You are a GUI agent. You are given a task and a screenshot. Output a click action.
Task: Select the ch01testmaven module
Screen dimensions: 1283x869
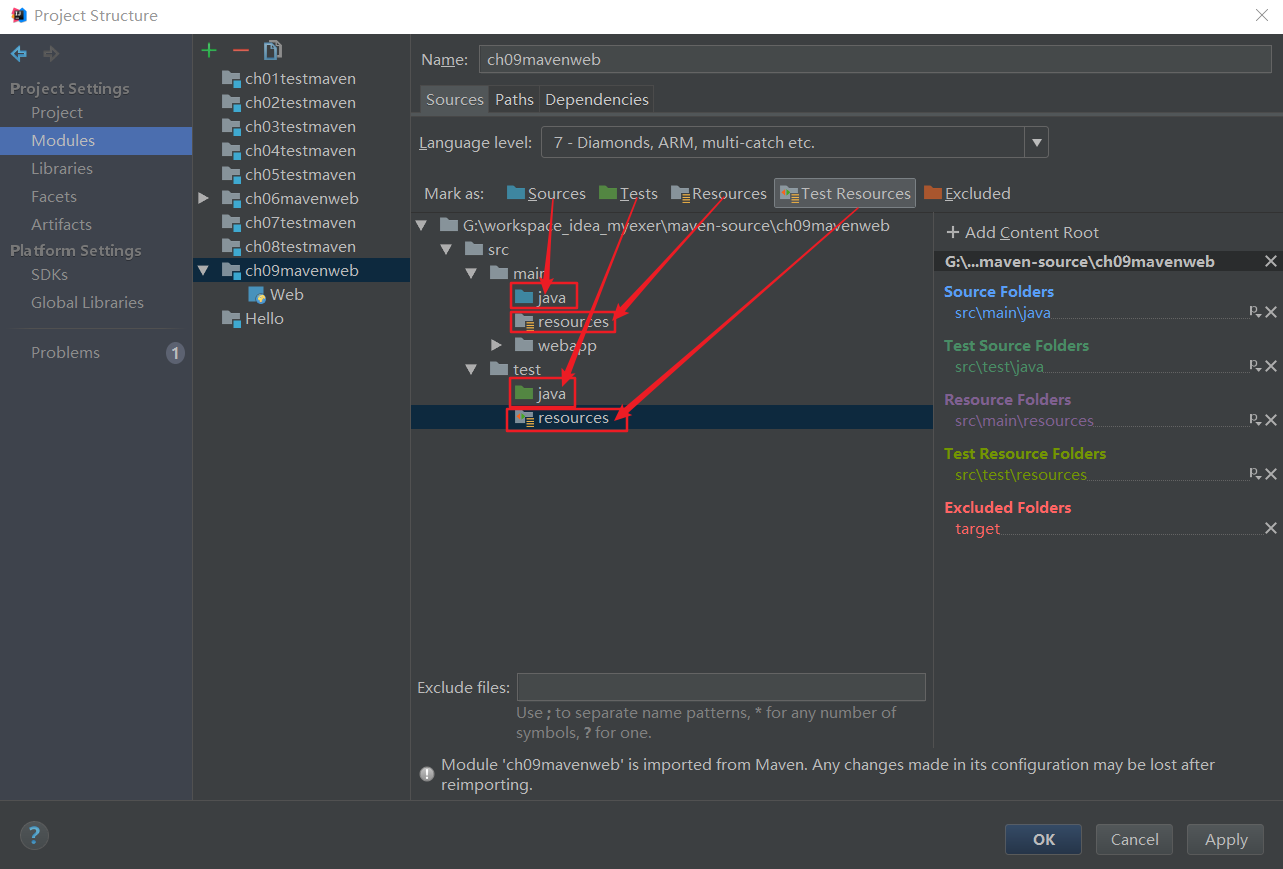click(x=301, y=79)
